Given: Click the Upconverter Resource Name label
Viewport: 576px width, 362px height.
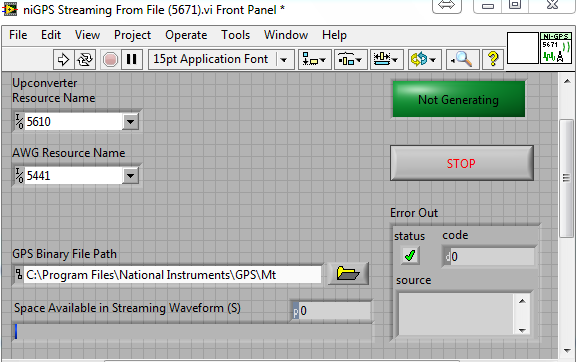Looking at the screenshot, I should (54, 90).
